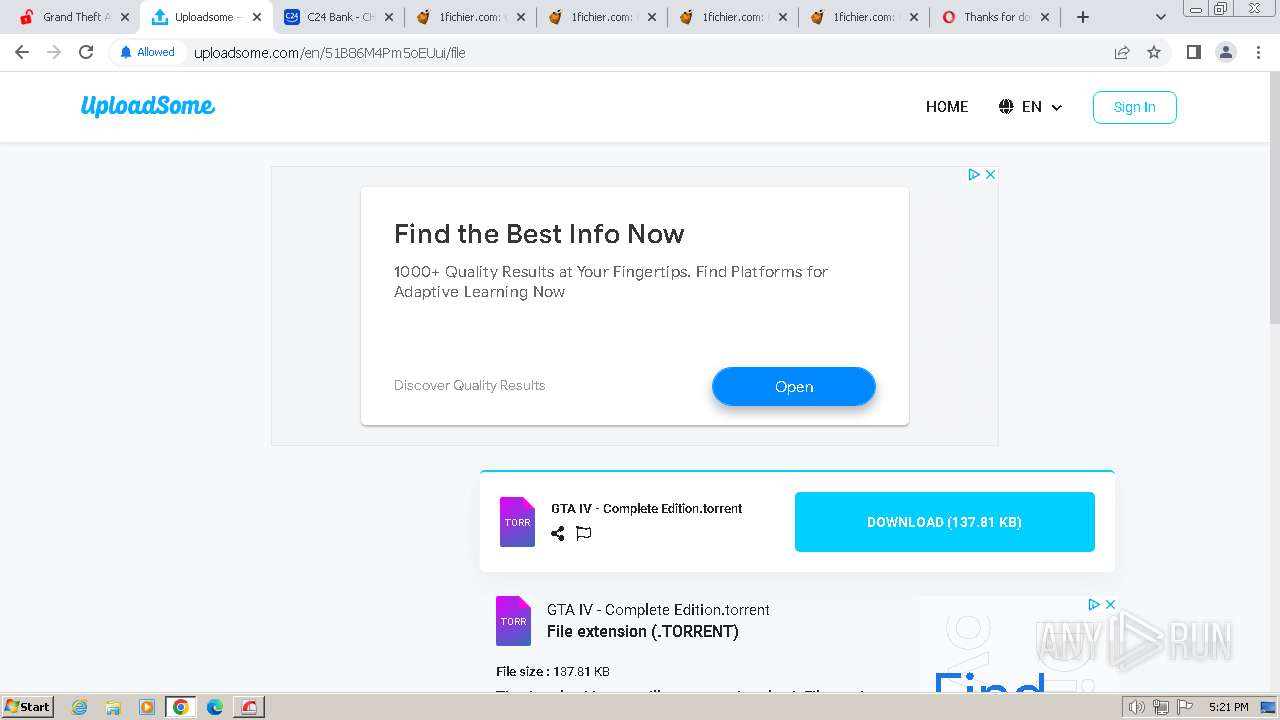Expand the EN language dropdown
1280x720 pixels.
click(x=1041, y=107)
